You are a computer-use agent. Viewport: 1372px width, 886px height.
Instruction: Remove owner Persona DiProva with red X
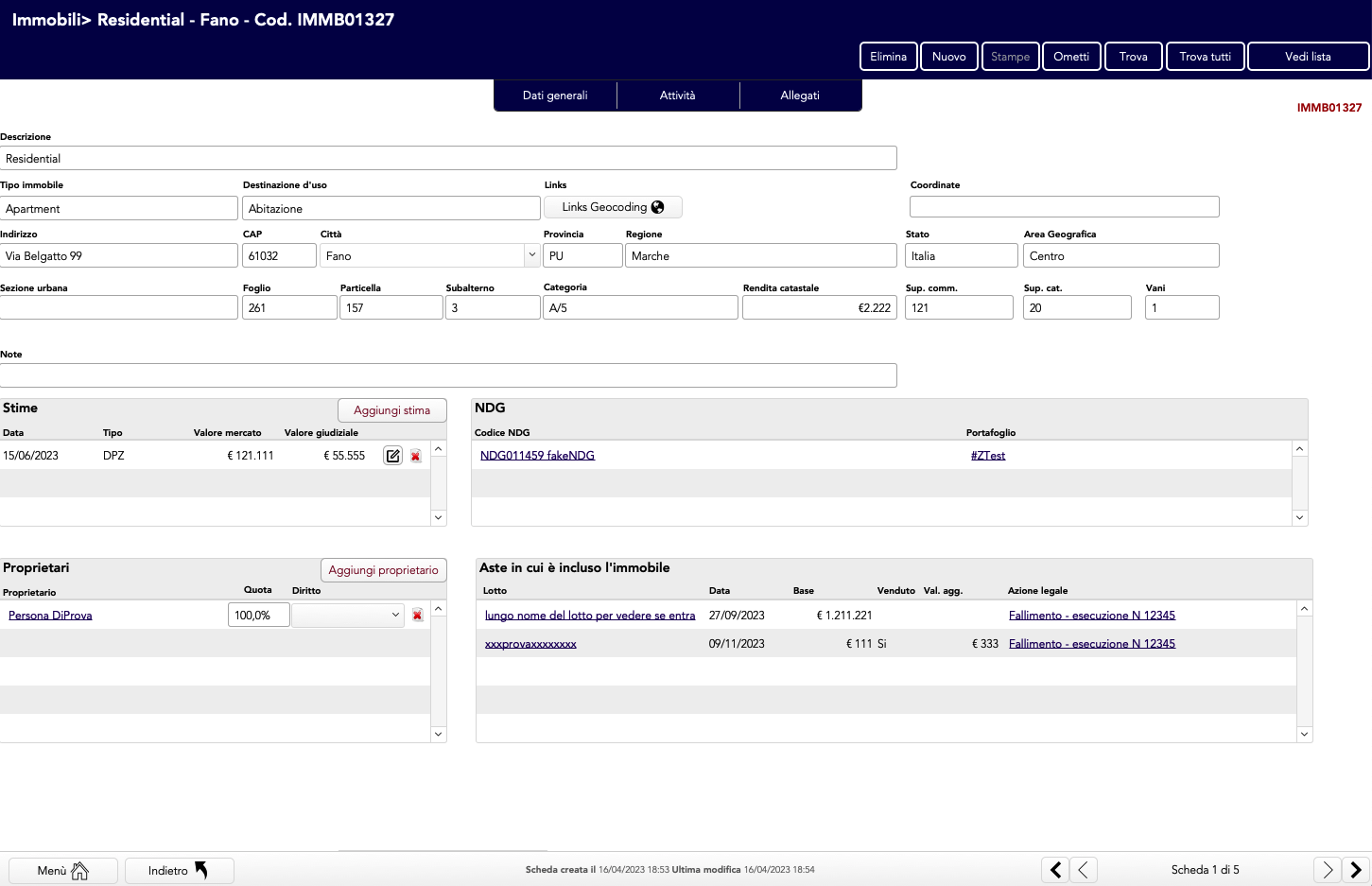417,616
